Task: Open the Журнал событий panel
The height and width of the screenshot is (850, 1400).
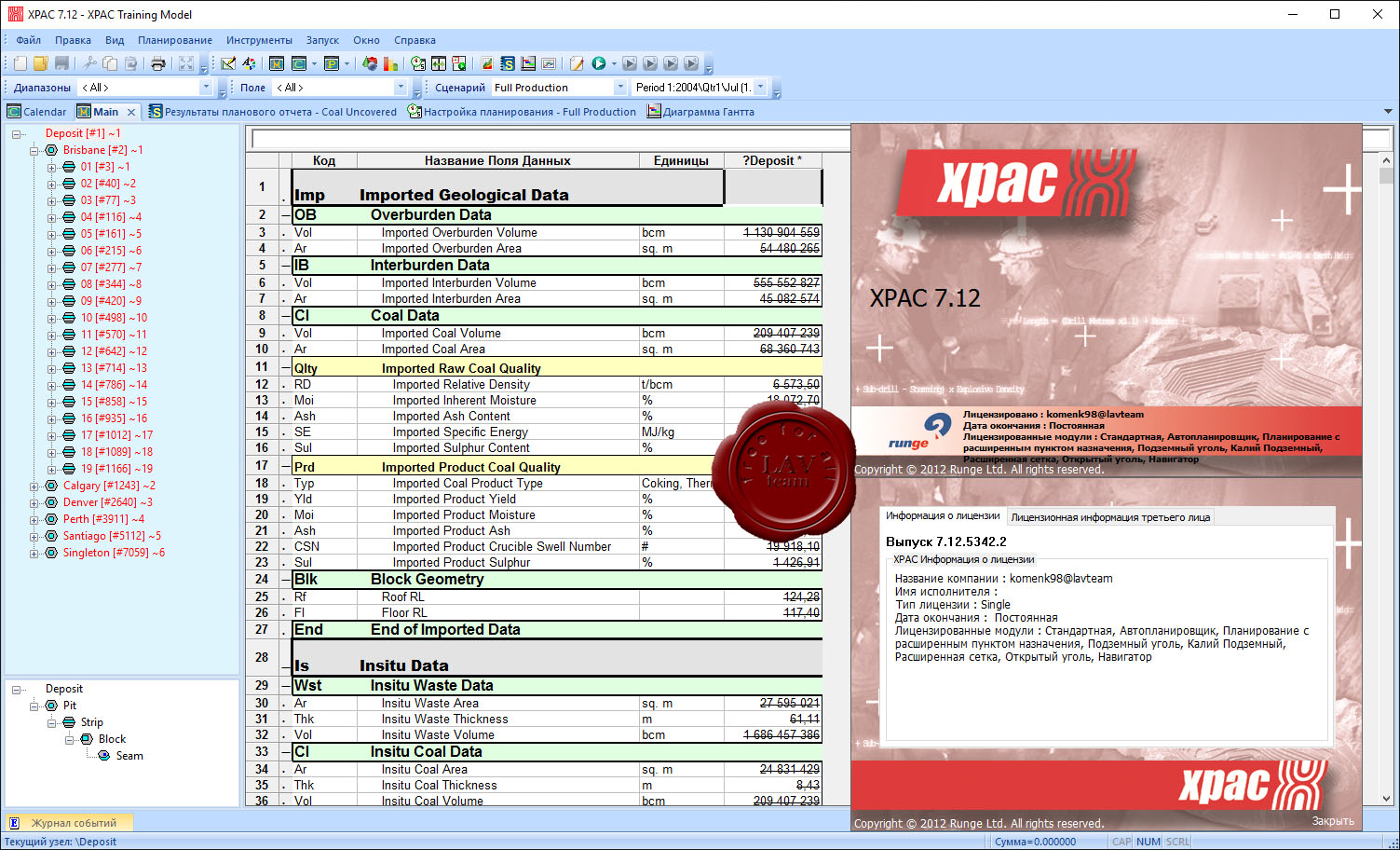Action: tap(68, 823)
